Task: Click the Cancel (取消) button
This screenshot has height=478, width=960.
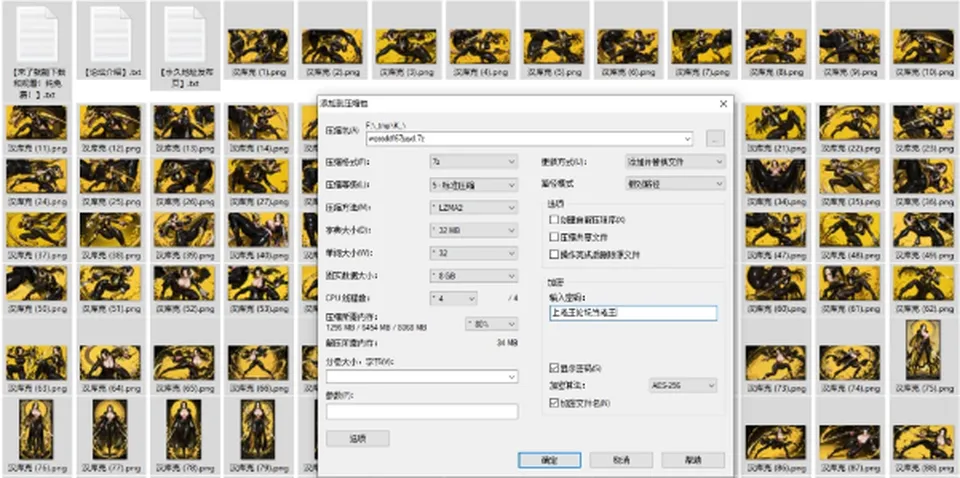Action: [x=621, y=460]
